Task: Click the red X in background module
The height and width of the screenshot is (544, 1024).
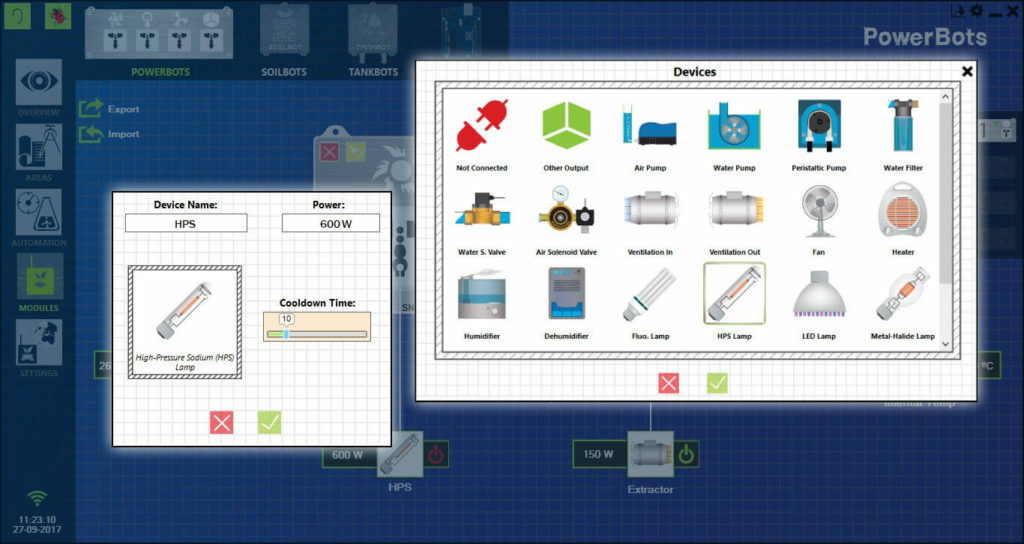Action: pyautogui.click(x=330, y=152)
